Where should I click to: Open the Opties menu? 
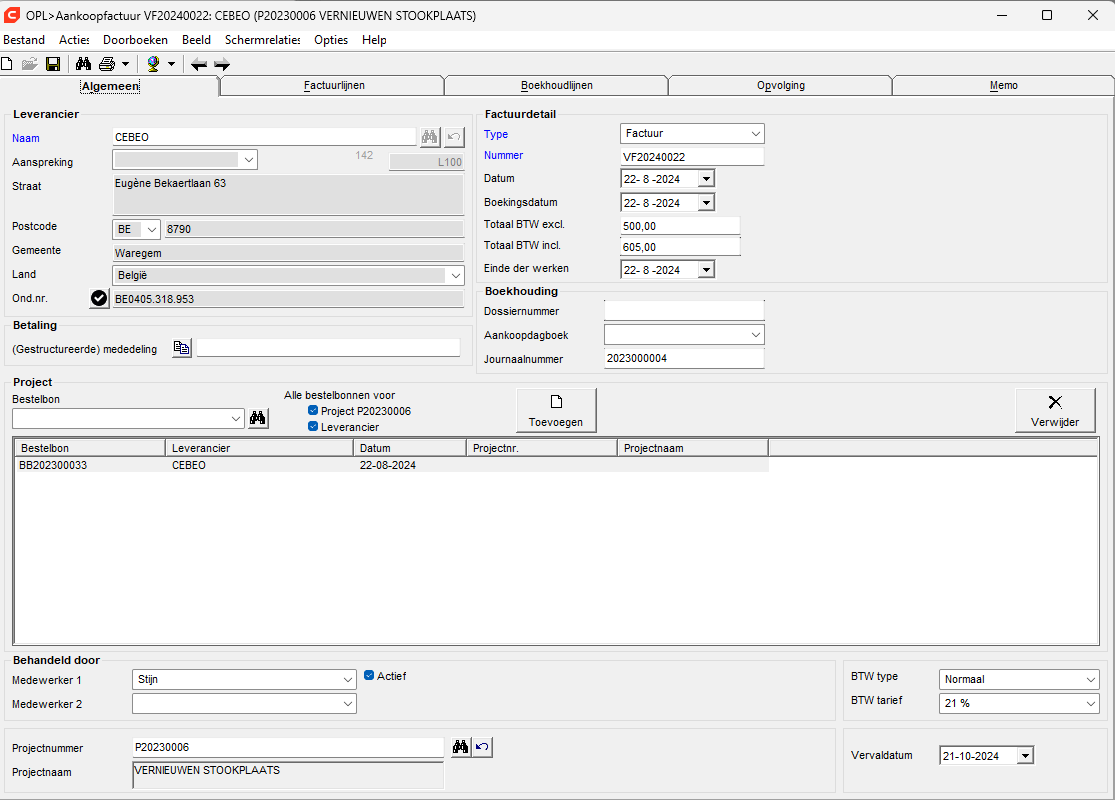coord(331,40)
